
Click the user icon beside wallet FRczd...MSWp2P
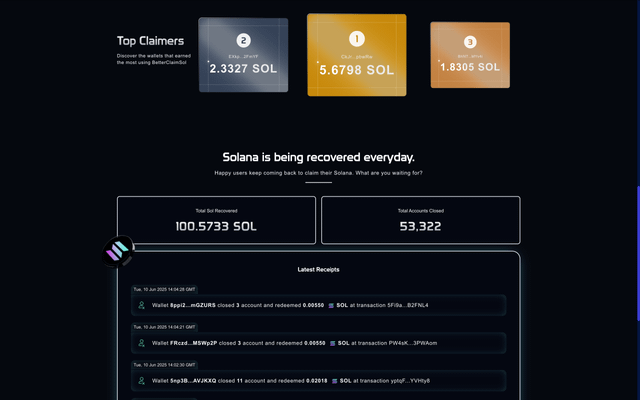141,343
